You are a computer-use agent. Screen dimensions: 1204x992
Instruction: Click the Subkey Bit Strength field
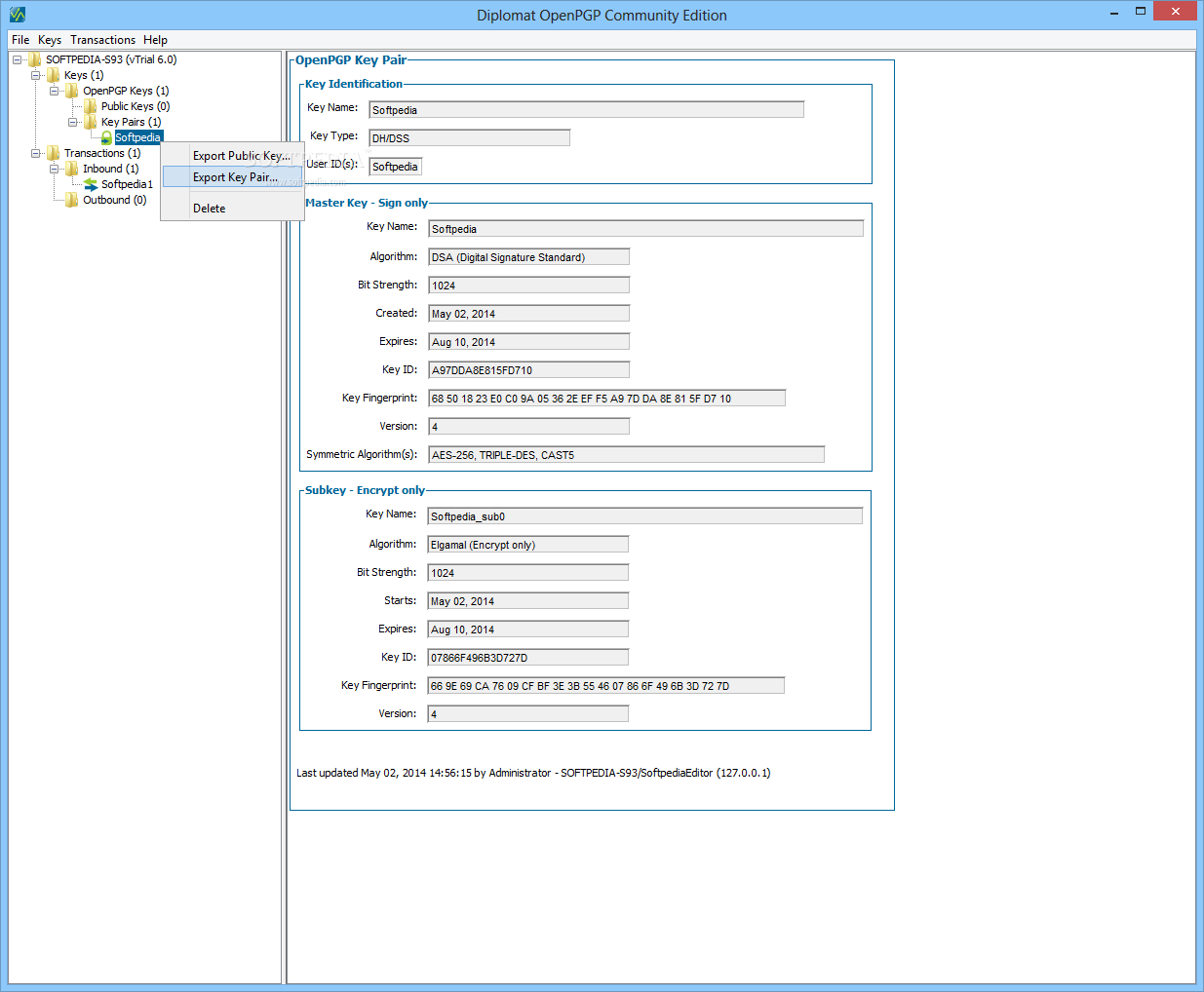(527, 573)
